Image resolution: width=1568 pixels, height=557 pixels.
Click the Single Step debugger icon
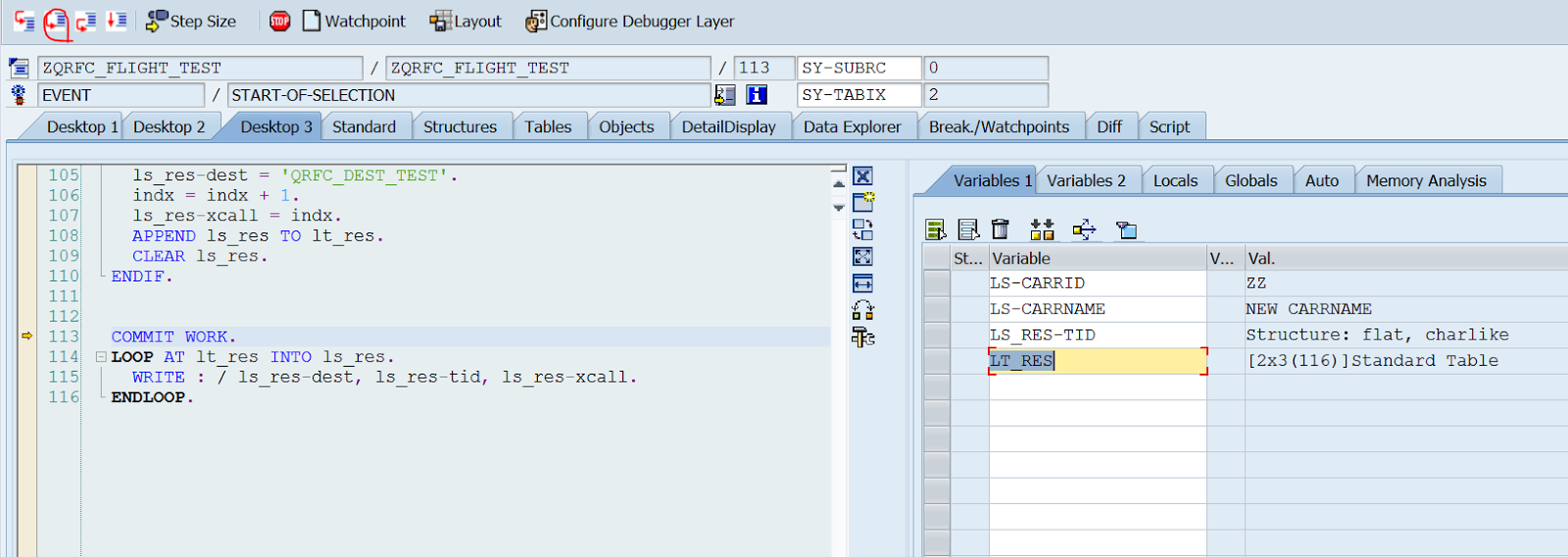pyautogui.click(x=24, y=21)
